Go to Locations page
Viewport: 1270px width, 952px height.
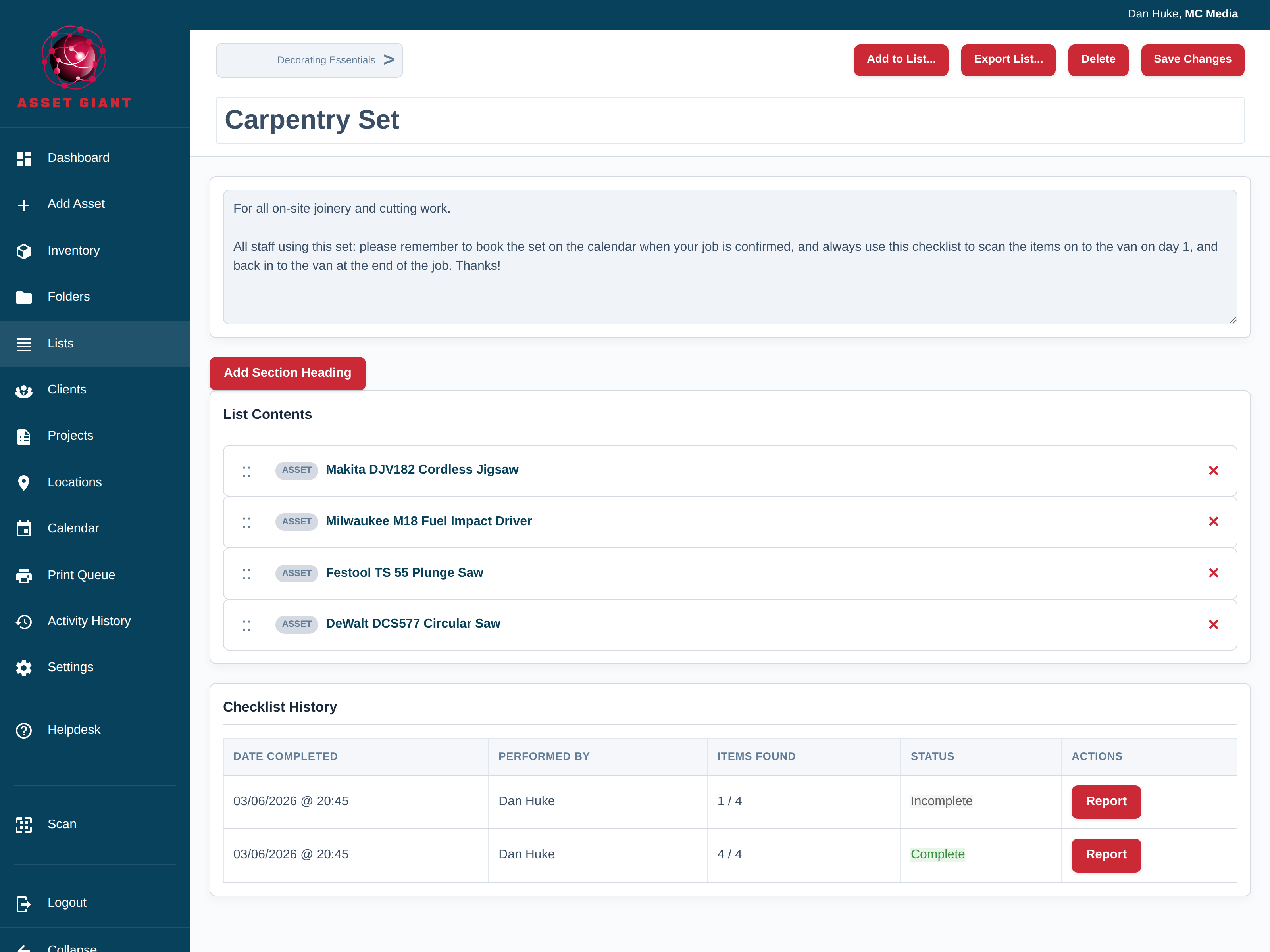click(95, 483)
